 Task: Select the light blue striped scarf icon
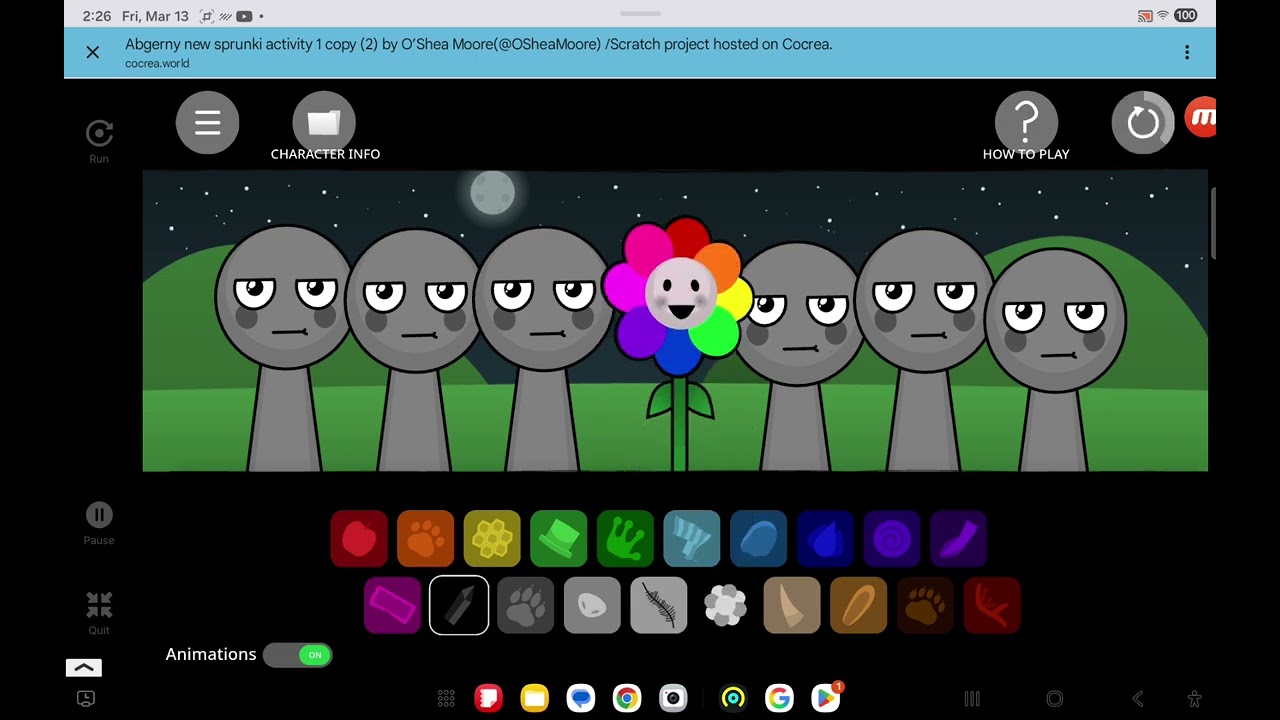692,538
